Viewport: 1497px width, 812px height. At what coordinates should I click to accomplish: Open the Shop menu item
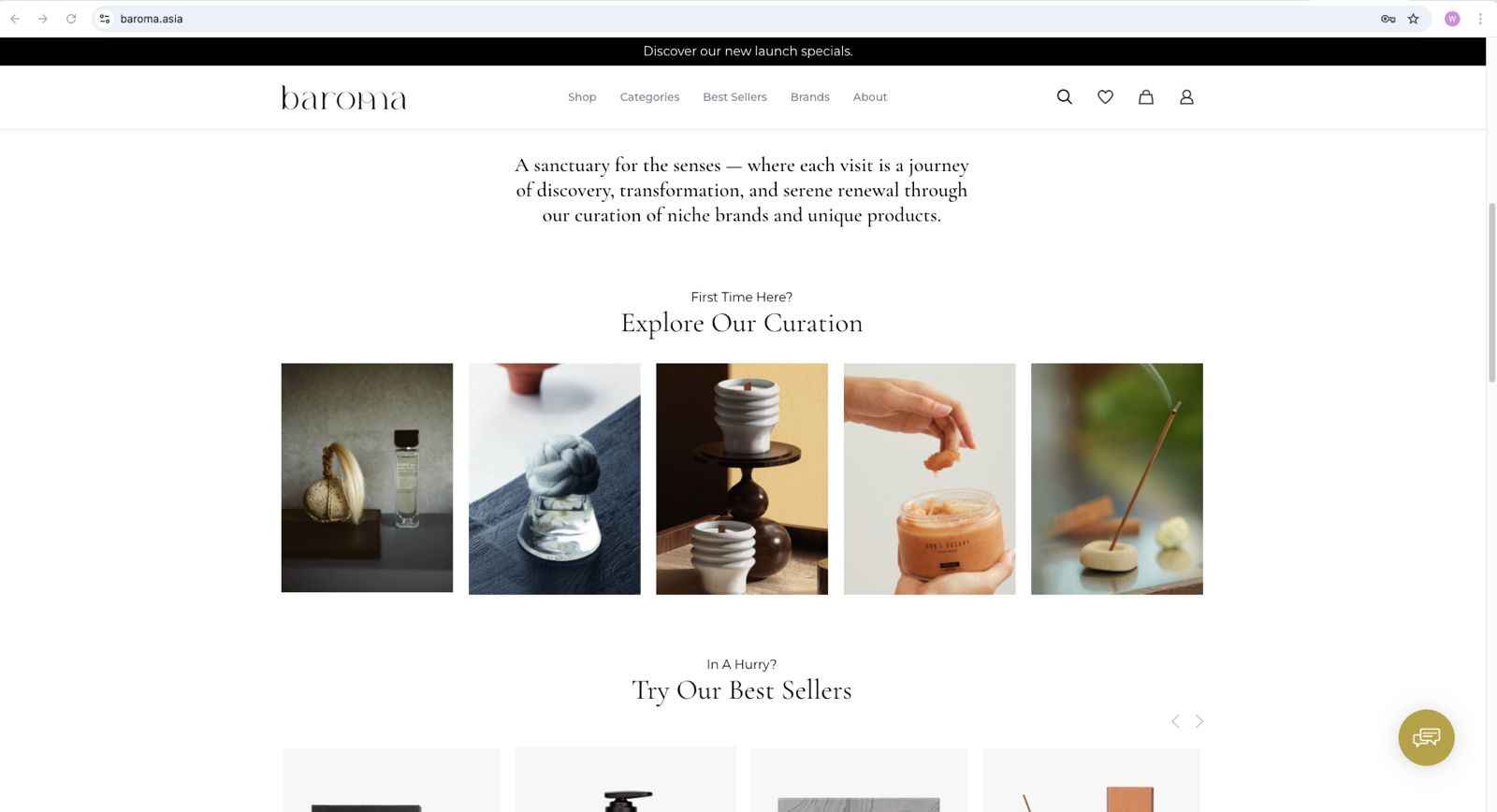coord(582,97)
